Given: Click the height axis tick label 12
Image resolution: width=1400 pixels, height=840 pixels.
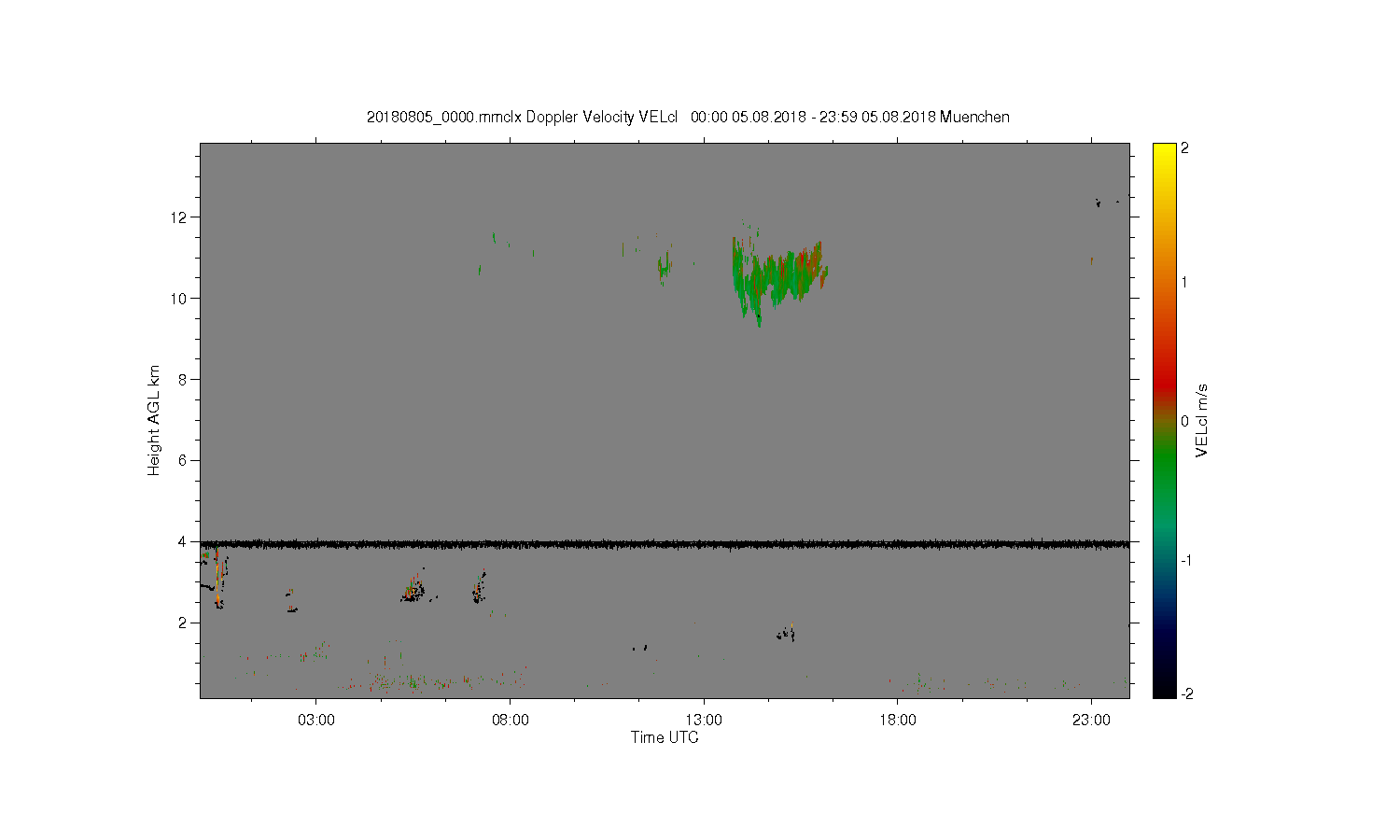Looking at the screenshot, I should pos(180,217).
